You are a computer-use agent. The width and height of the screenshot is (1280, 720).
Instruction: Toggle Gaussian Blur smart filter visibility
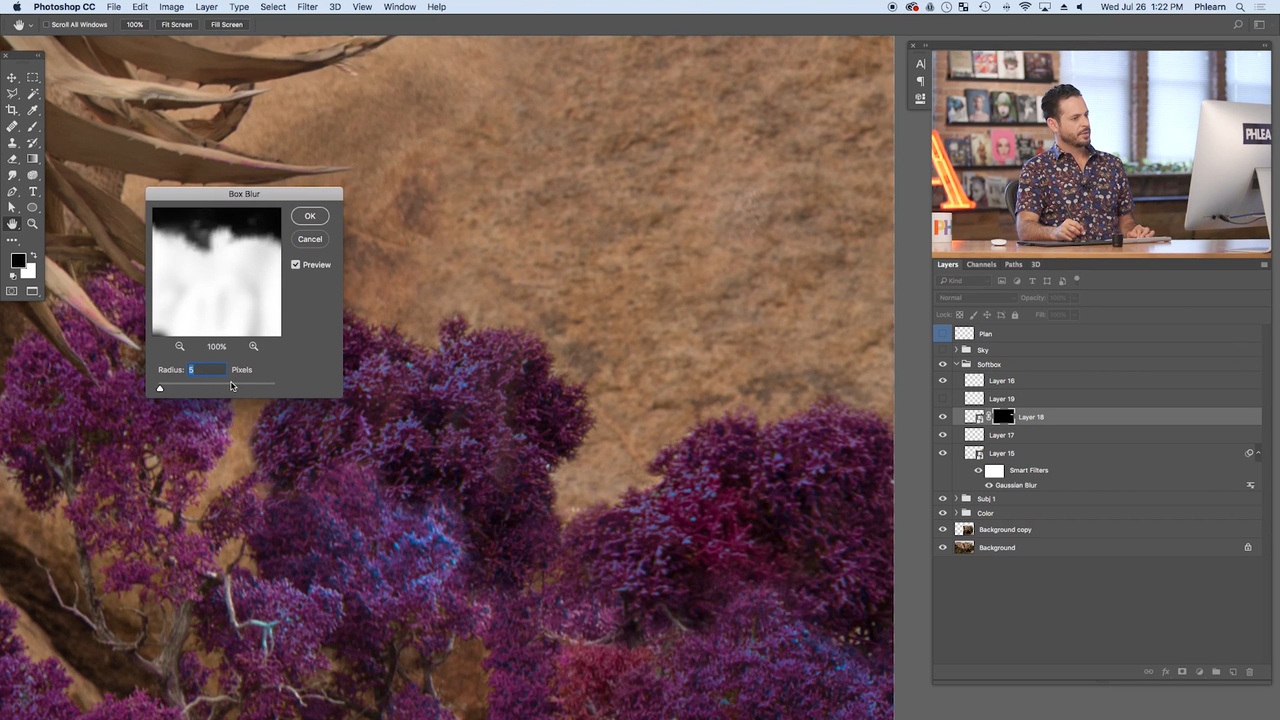pos(989,485)
